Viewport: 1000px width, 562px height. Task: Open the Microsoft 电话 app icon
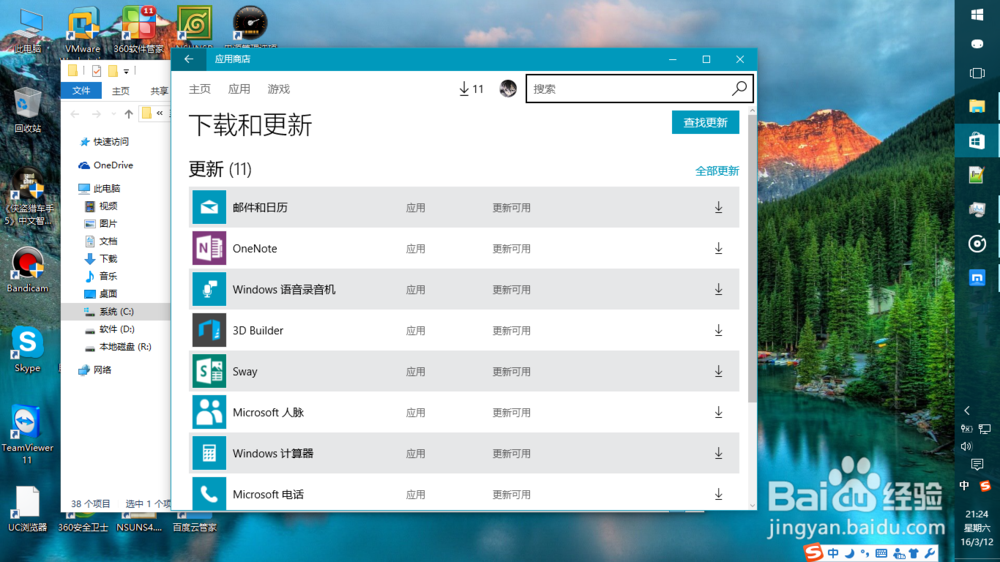pos(209,494)
